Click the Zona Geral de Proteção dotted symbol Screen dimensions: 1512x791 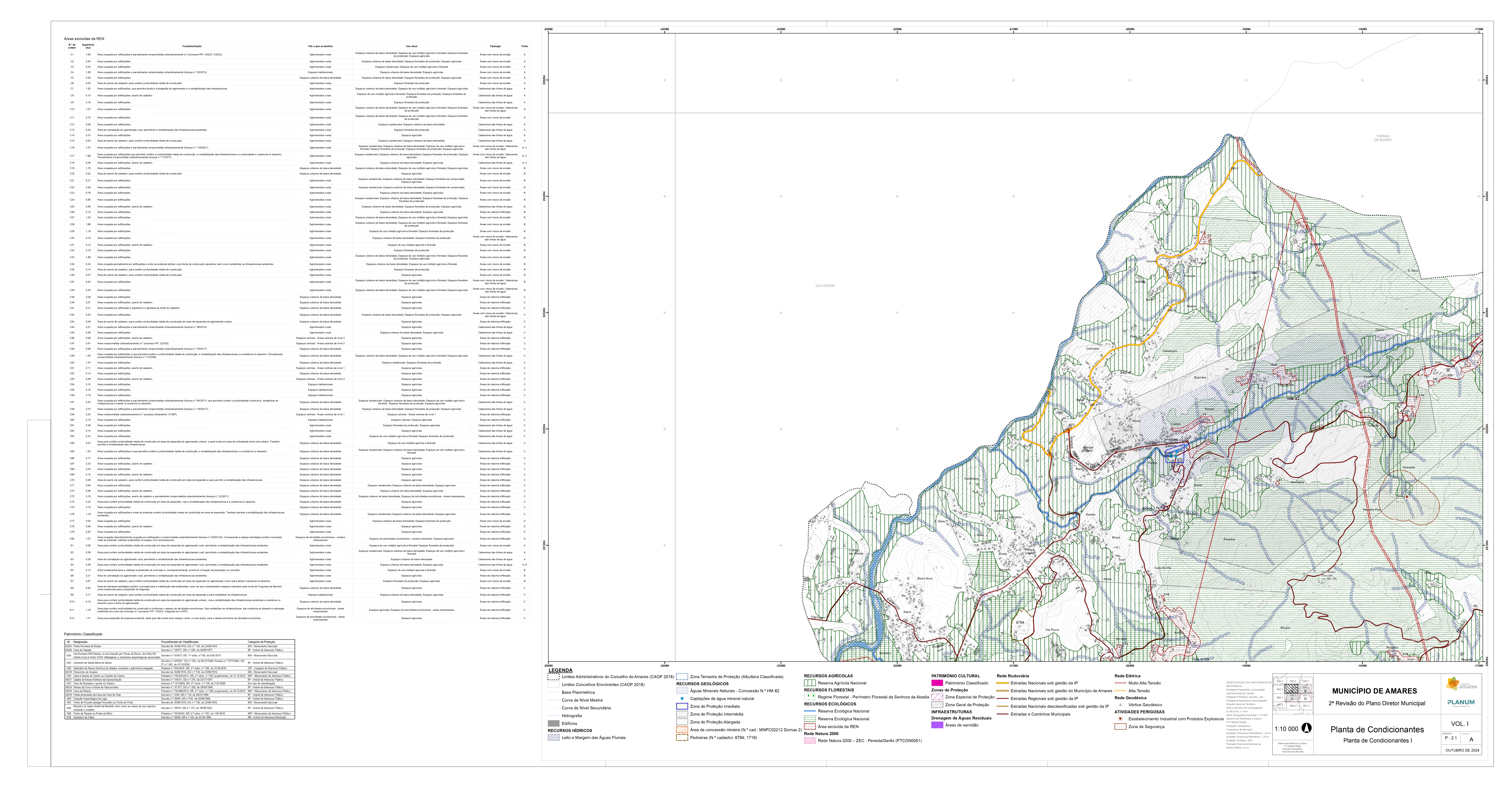pyautogui.click(x=937, y=705)
